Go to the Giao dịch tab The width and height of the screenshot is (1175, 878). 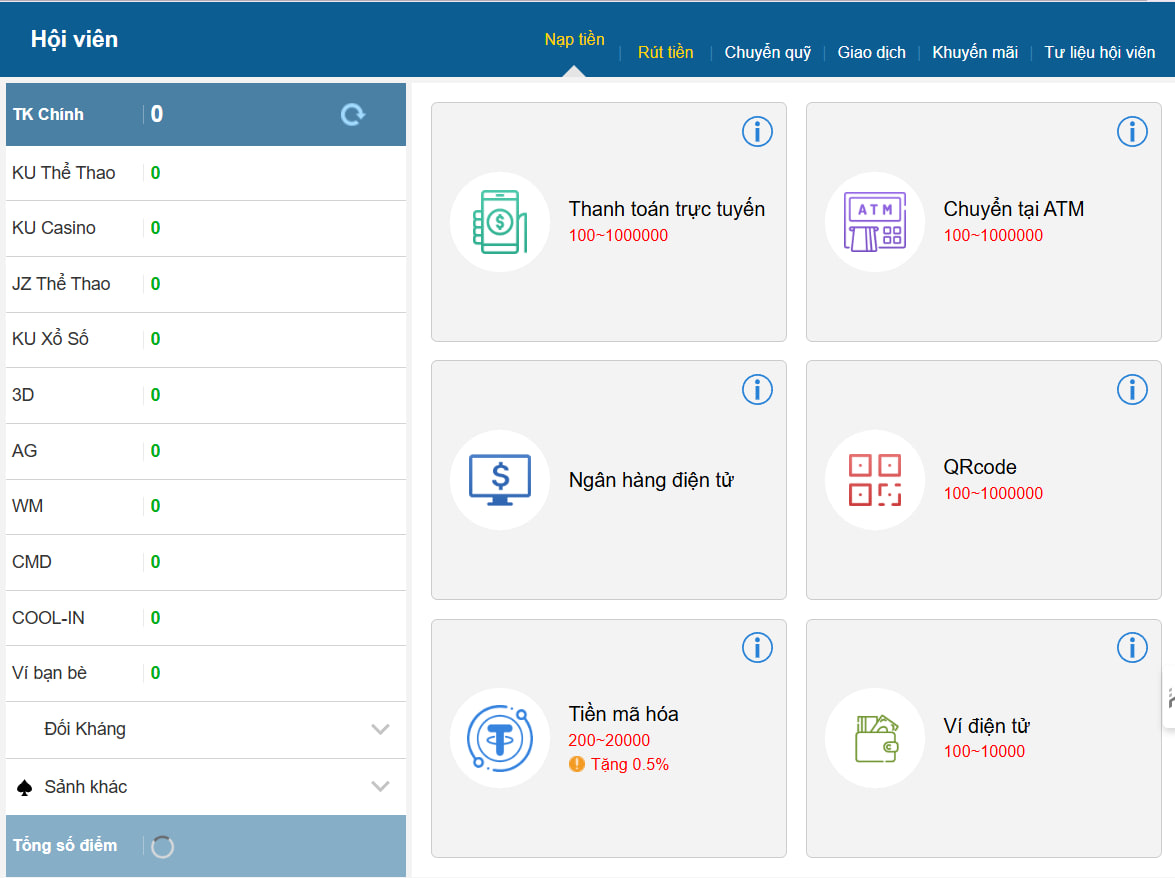(x=871, y=53)
